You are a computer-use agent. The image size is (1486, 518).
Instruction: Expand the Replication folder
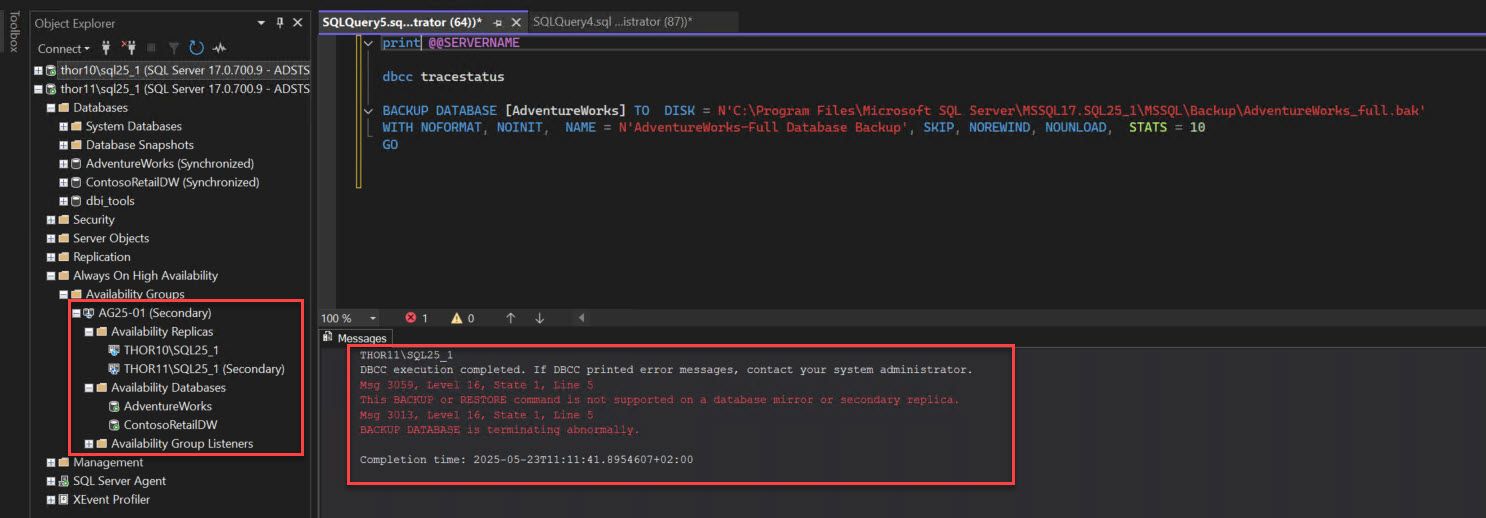pos(50,257)
